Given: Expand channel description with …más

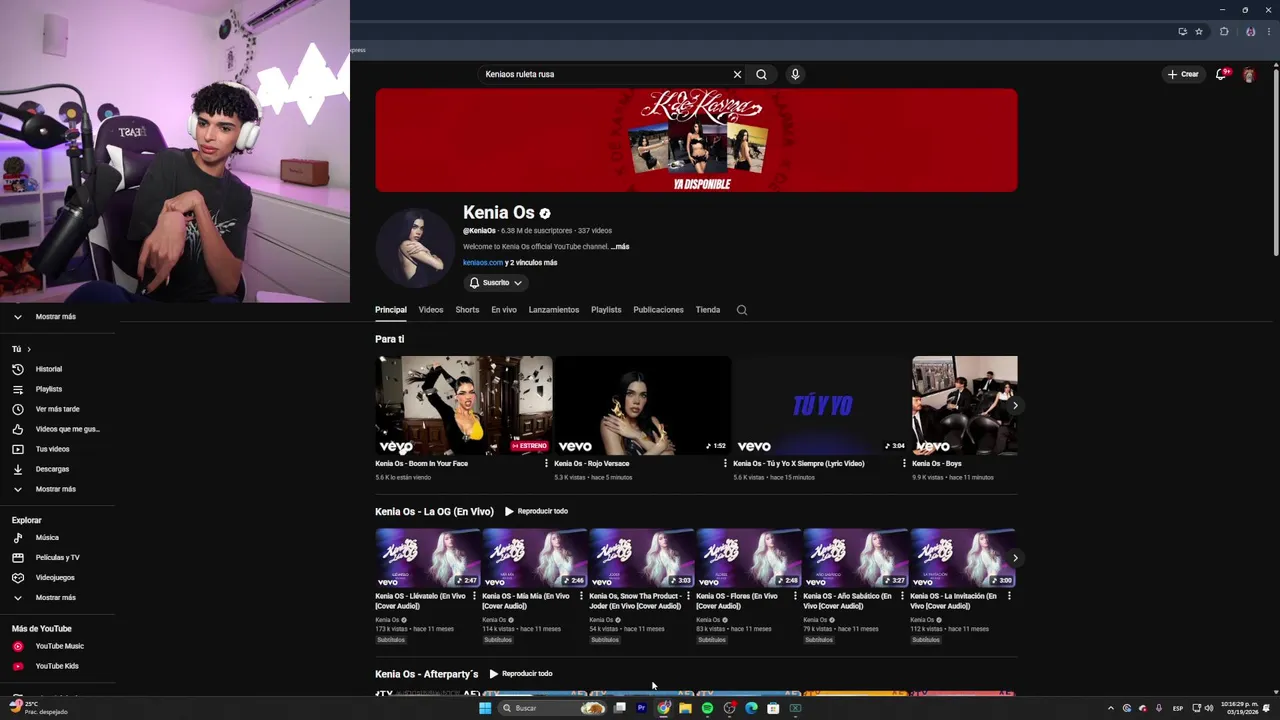Looking at the screenshot, I should pos(620,246).
